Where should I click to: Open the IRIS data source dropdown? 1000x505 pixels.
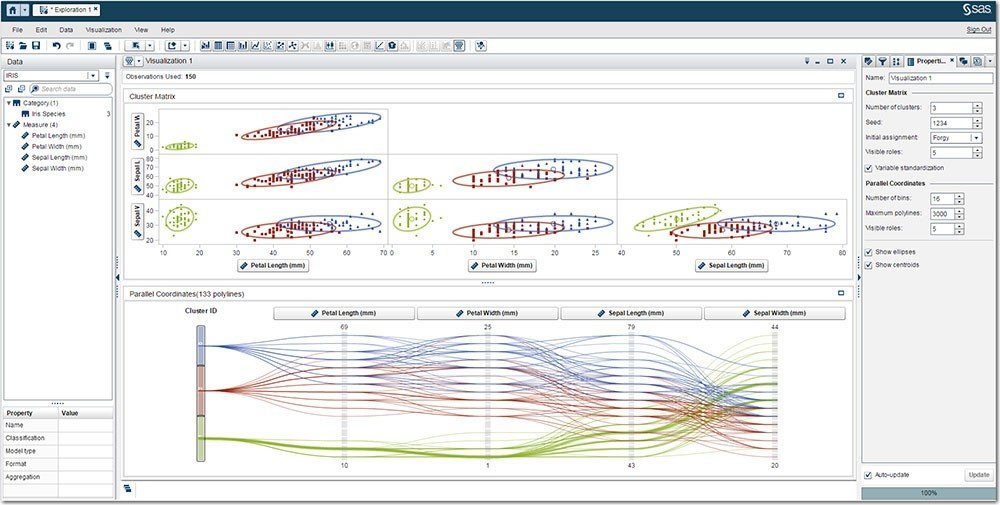click(x=93, y=75)
